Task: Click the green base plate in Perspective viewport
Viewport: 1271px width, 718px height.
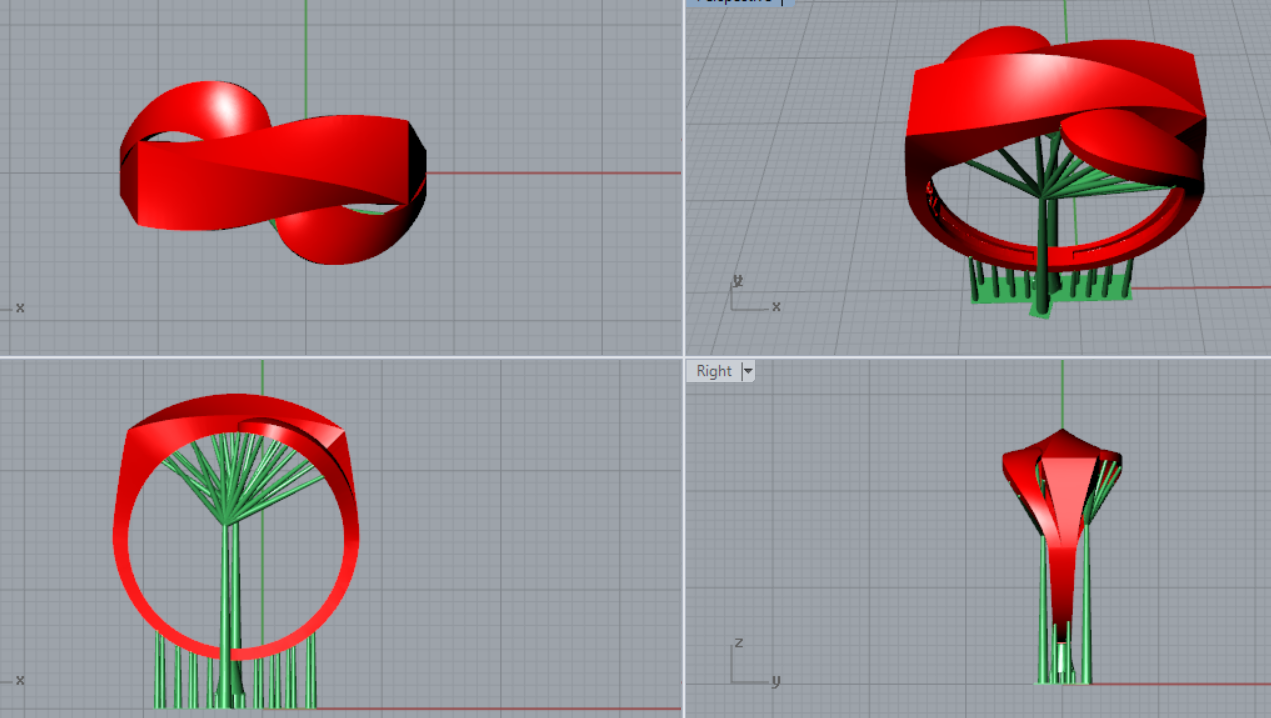Action: click(x=1000, y=298)
